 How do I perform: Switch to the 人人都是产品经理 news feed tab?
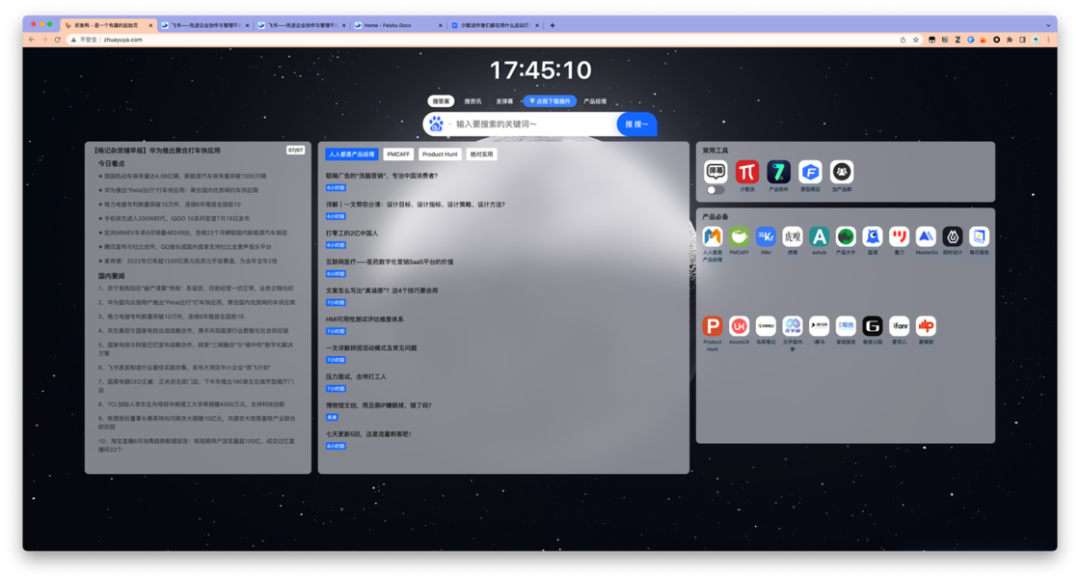click(351, 154)
